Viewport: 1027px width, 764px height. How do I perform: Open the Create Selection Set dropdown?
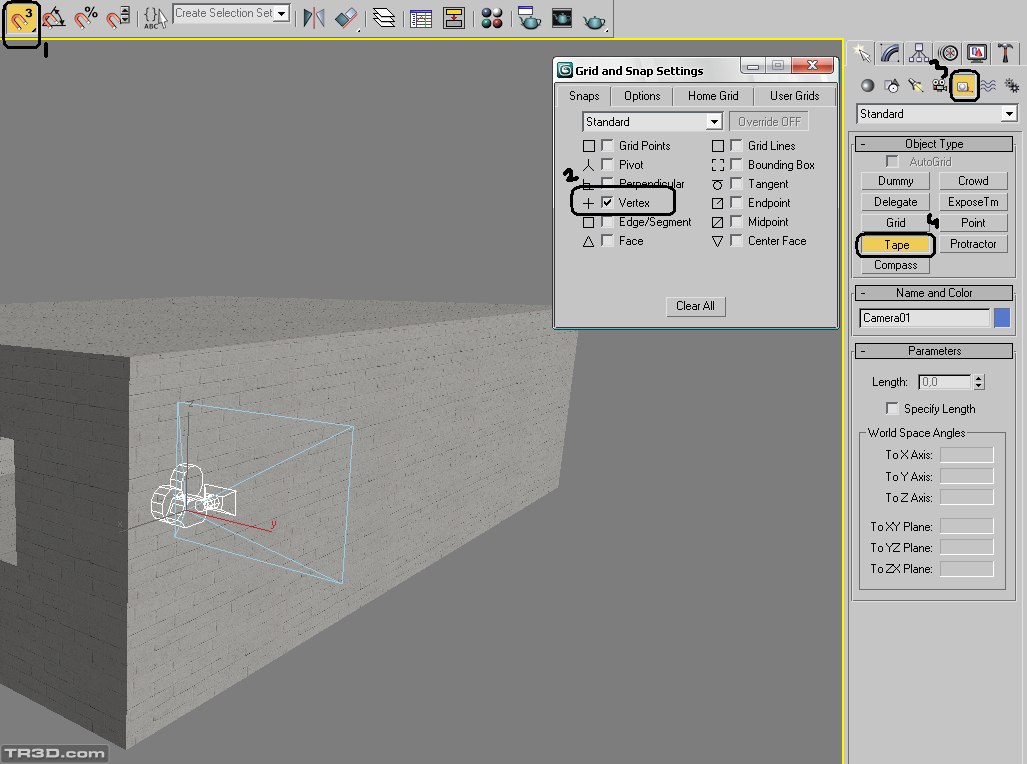click(x=281, y=14)
